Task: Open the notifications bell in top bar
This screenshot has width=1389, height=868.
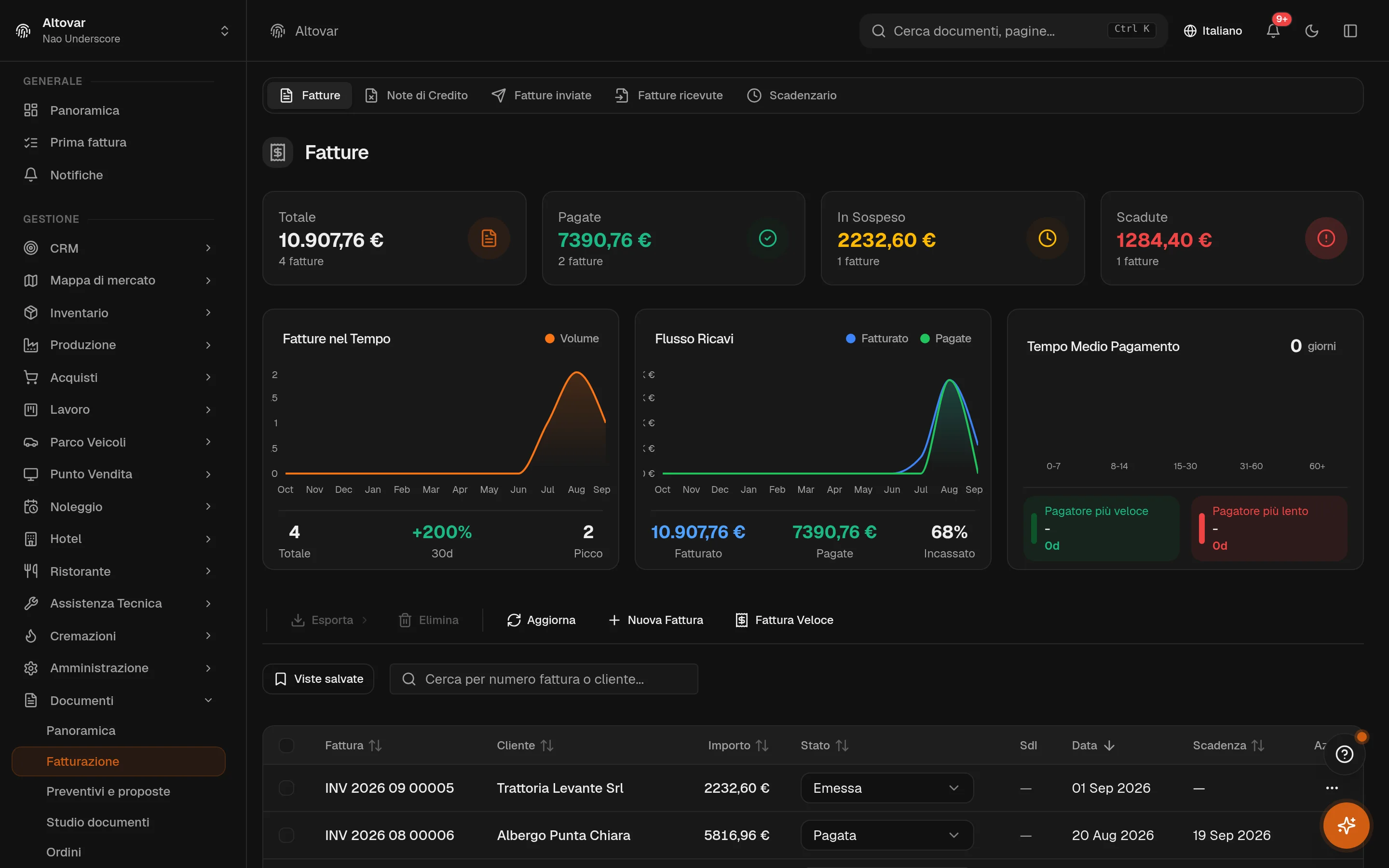Action: tap(1272, 31)
